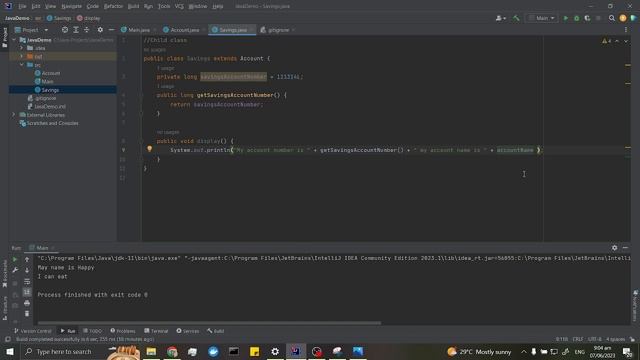
Task: Start debugging with the green bug icon
Action: coord(576,18)
